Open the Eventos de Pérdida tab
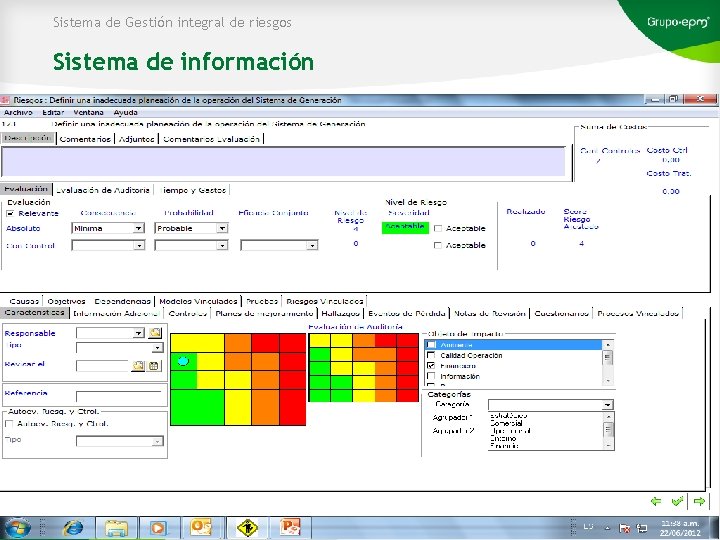Screen dimensions: 720x540 tap(407, 313)
